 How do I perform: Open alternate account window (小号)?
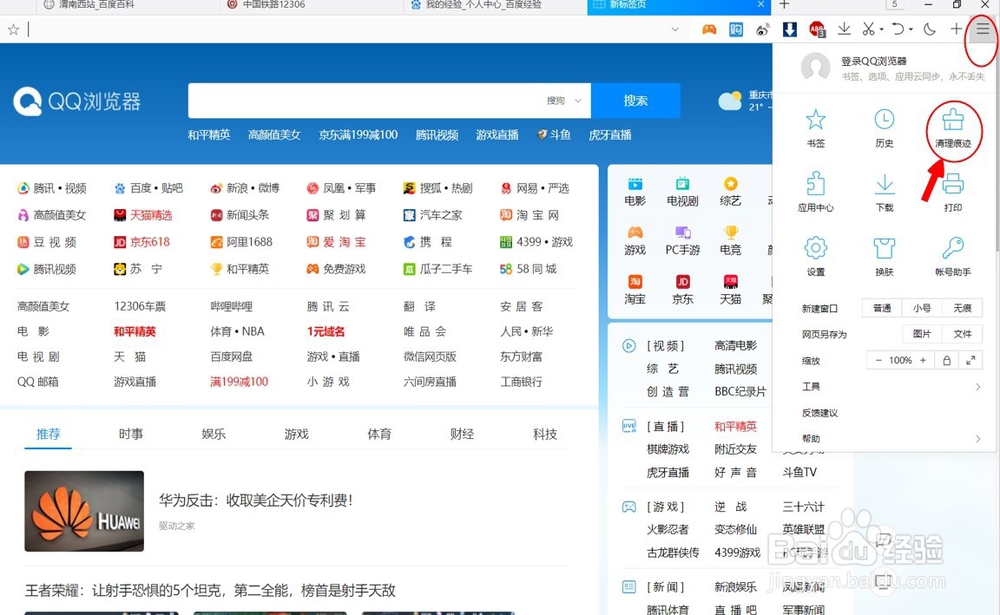pos(922,308)
